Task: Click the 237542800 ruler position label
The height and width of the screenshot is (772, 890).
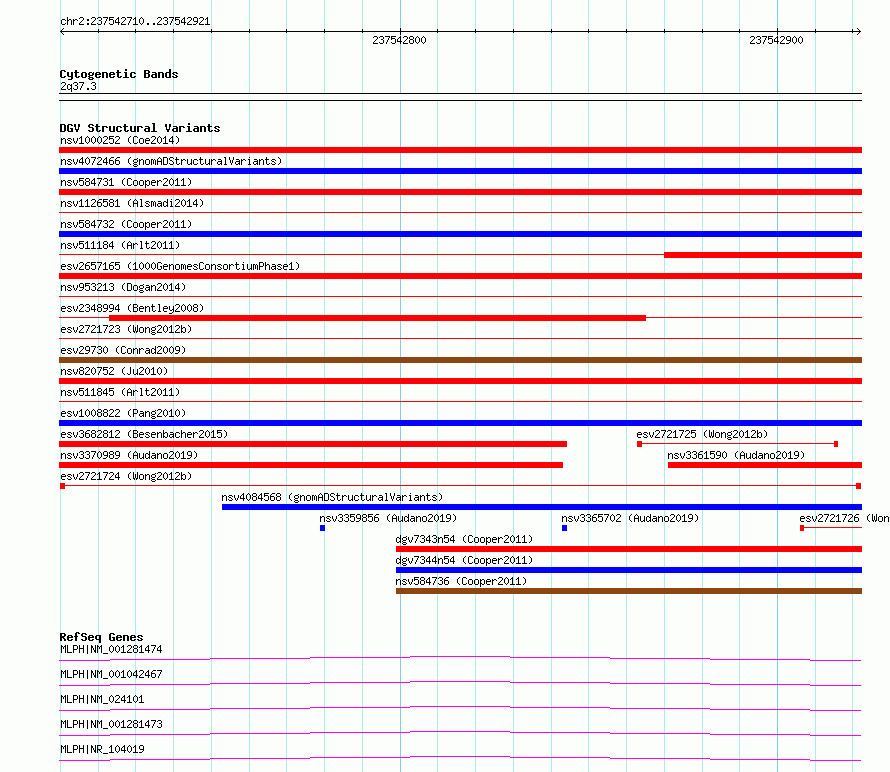Action: coord(399,40)
